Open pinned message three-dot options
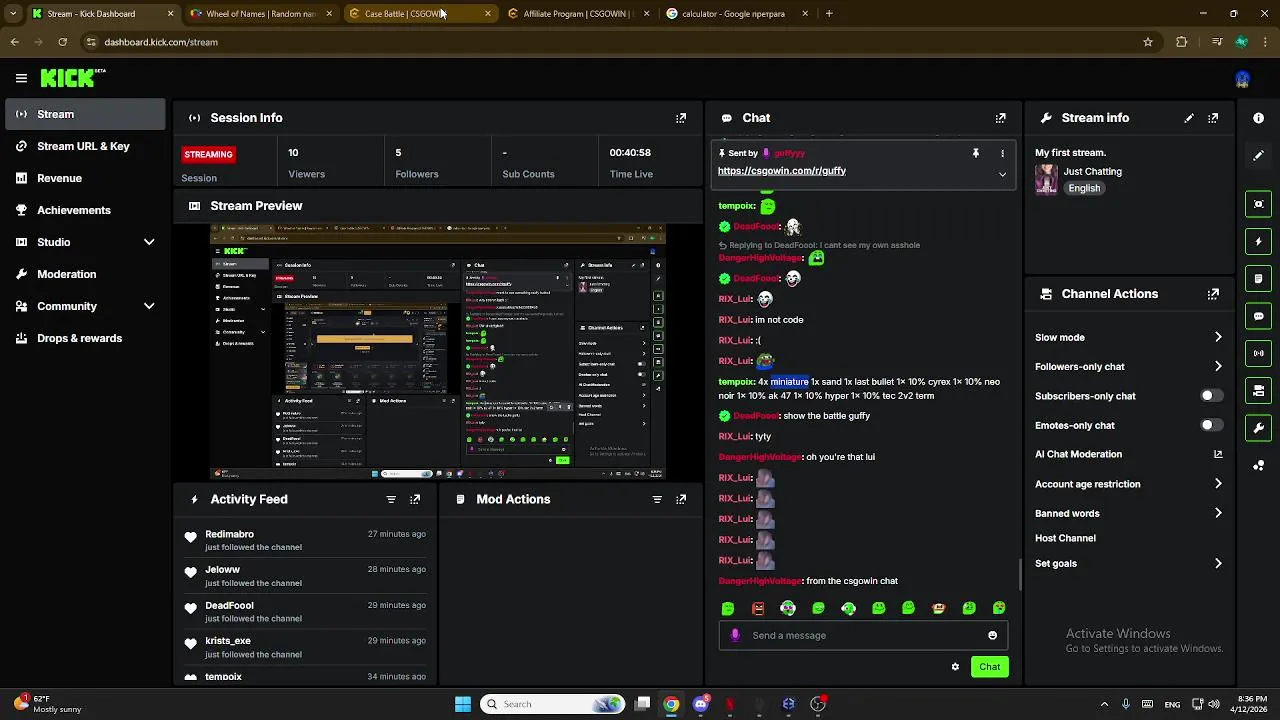Viewport: 1280px width, 720px height. (1002, 153)
